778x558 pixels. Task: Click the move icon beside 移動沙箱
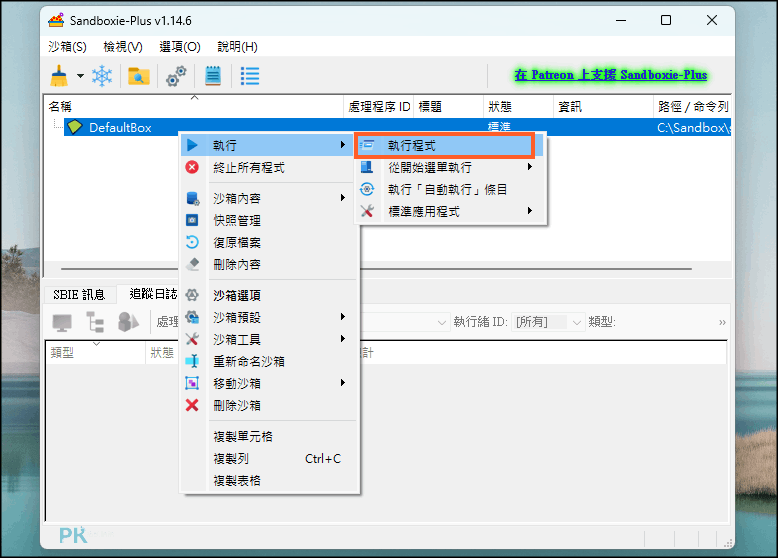[x=192, y=383]
